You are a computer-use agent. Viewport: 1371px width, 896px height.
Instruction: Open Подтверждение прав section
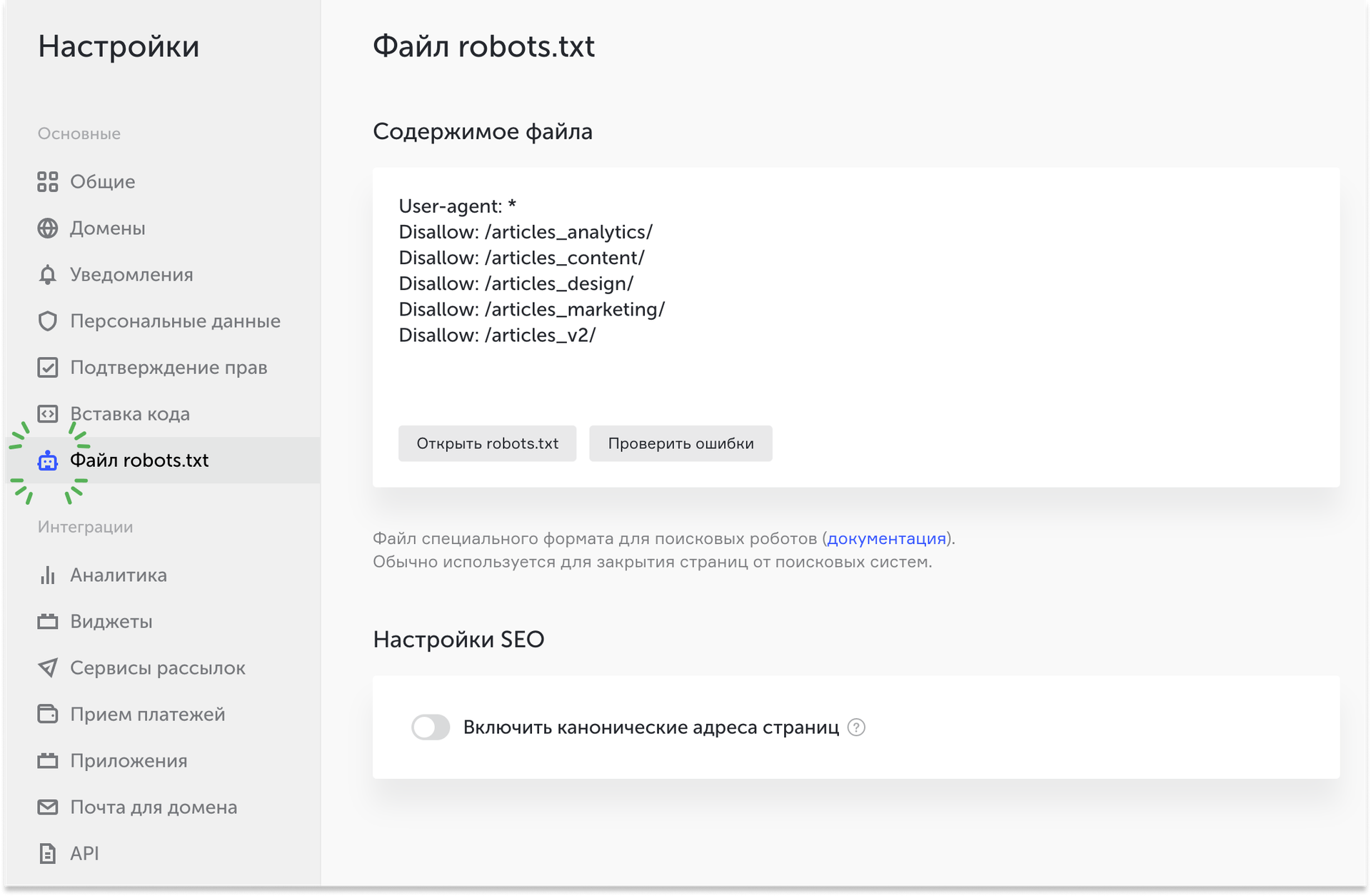click(163, 368)
